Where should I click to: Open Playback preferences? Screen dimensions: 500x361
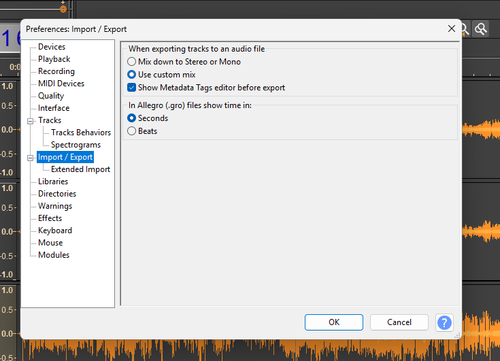[54, 59]
